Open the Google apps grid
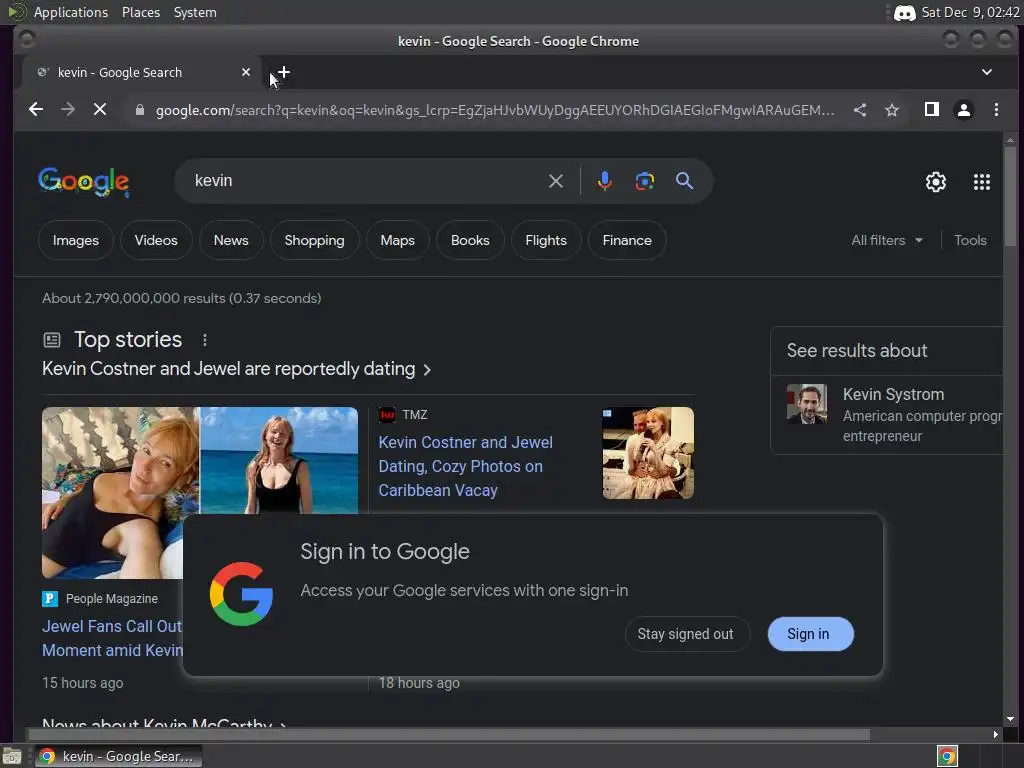The image size is (1024, 768). click(x=982, y=182)
